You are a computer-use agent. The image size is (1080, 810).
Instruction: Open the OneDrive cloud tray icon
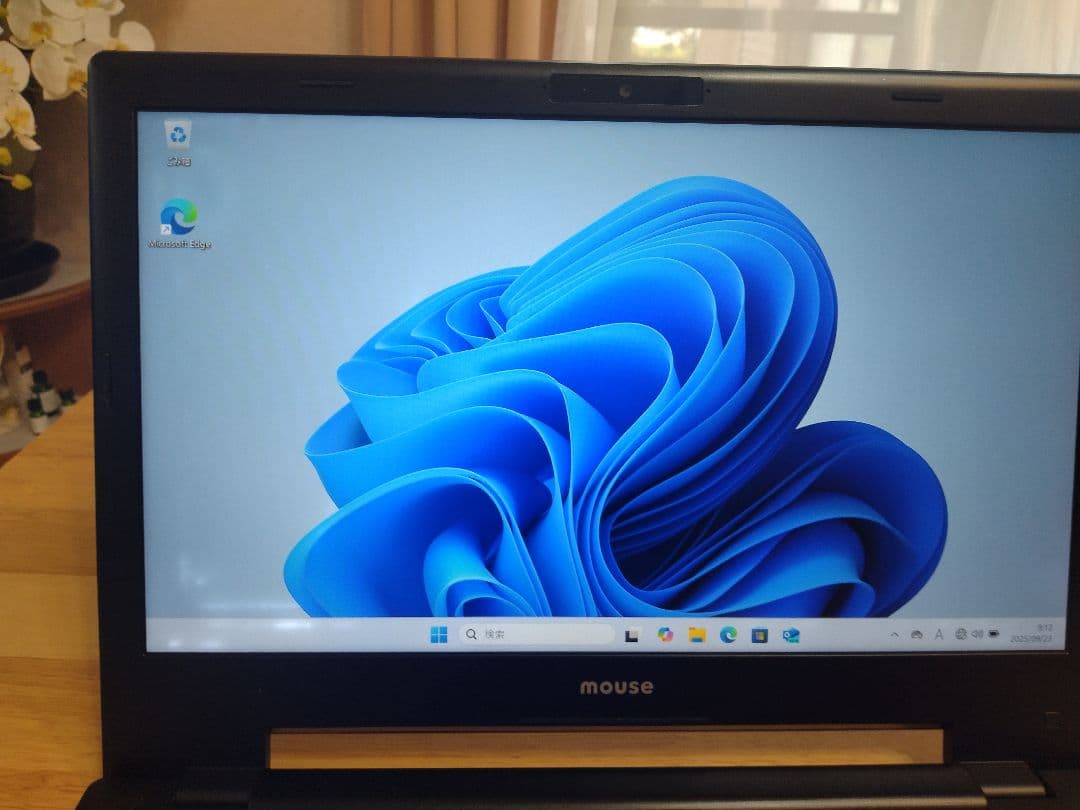coord(916,634)
